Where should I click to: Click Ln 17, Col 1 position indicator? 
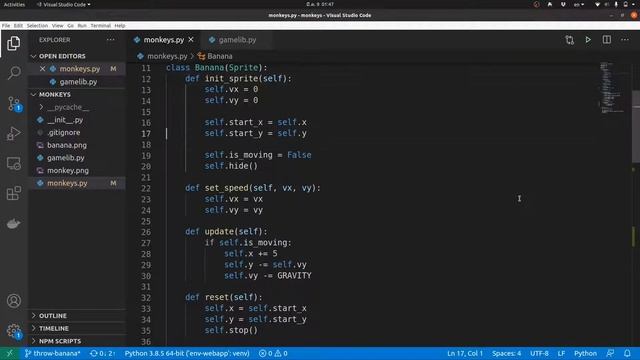[465, 353]
